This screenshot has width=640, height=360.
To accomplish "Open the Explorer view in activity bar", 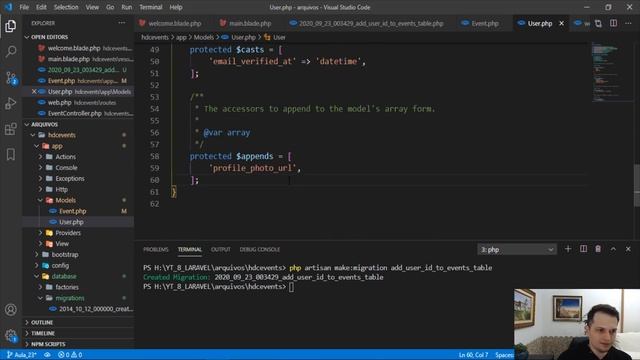I will [11, 26].
